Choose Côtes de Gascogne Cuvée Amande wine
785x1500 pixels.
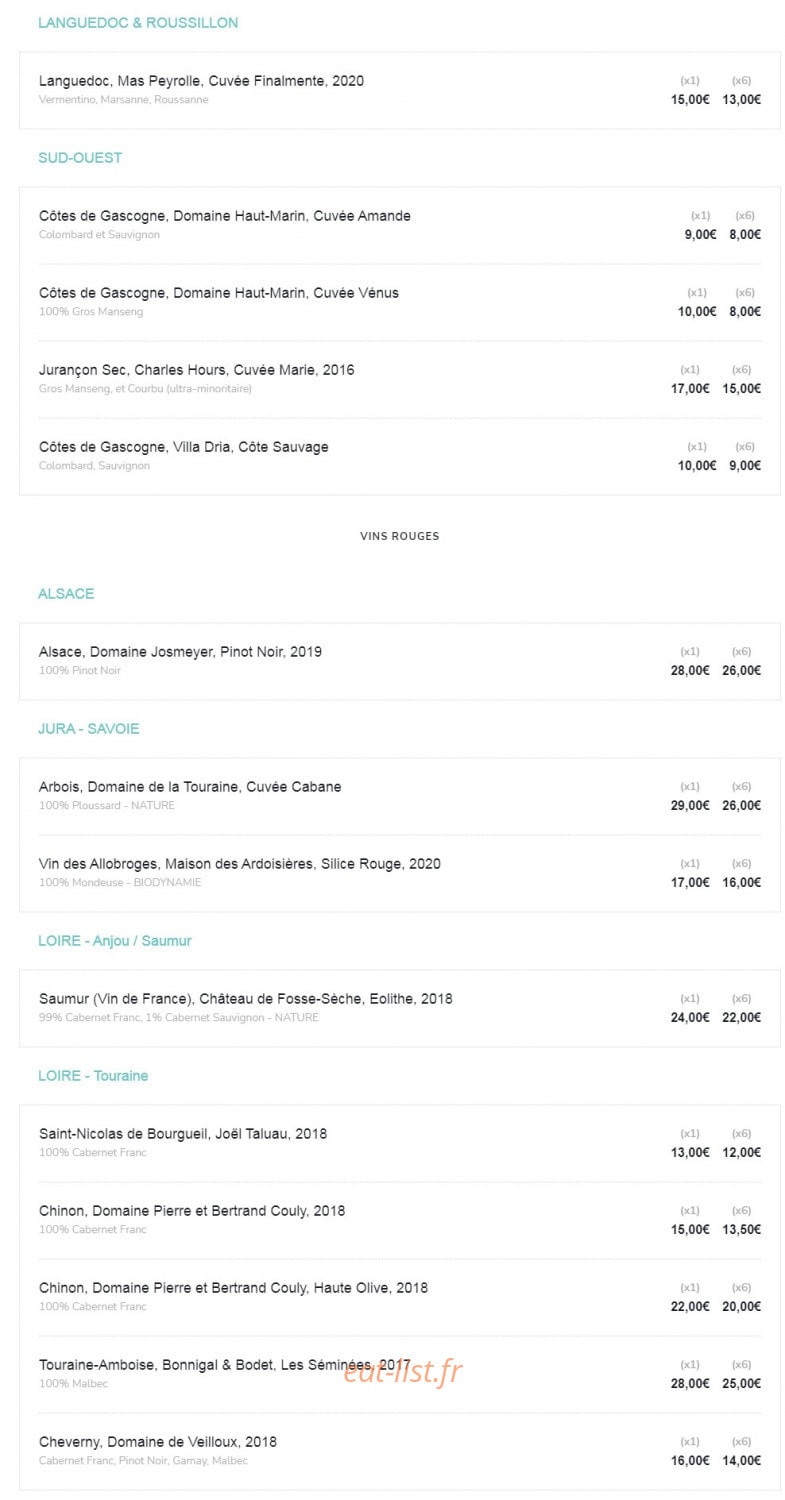pyautogui.click(x=225, y=216)
